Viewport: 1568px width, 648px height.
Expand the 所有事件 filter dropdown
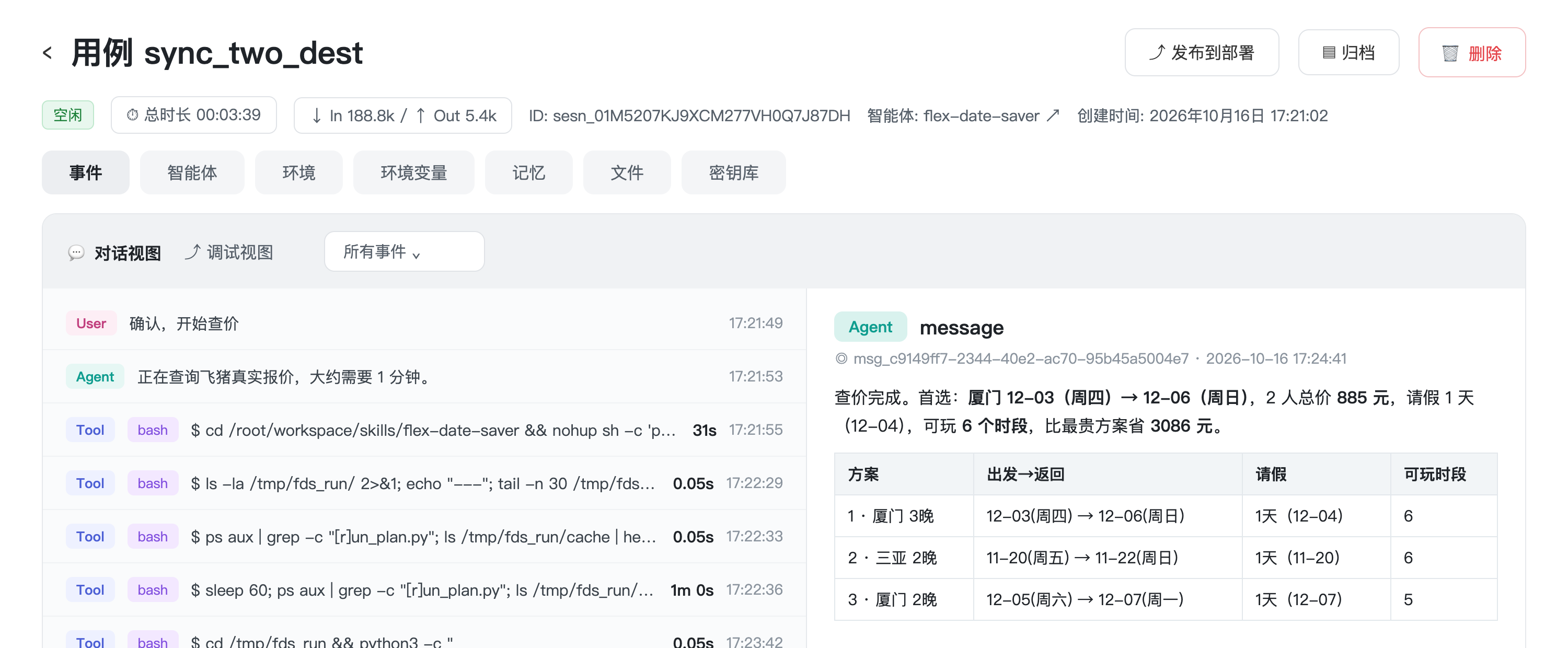pyautogui.click(x=404, y=251)
